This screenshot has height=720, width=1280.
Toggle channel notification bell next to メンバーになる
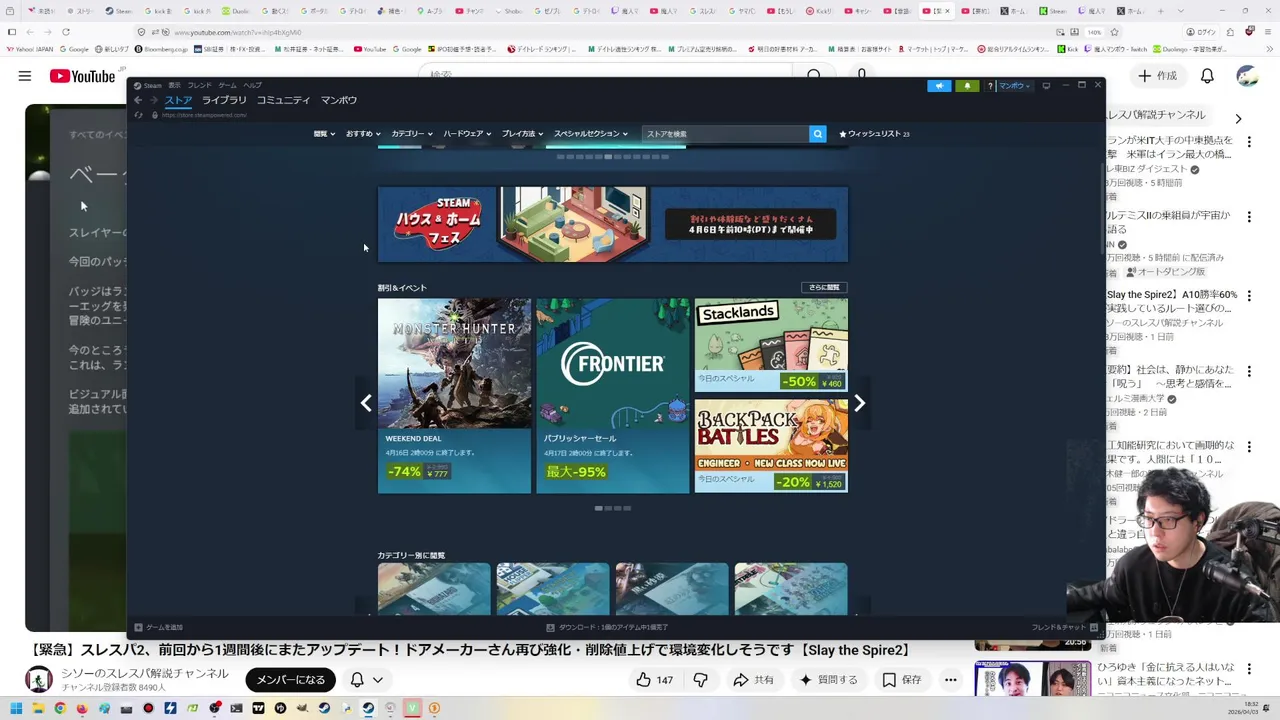(357, 680)
